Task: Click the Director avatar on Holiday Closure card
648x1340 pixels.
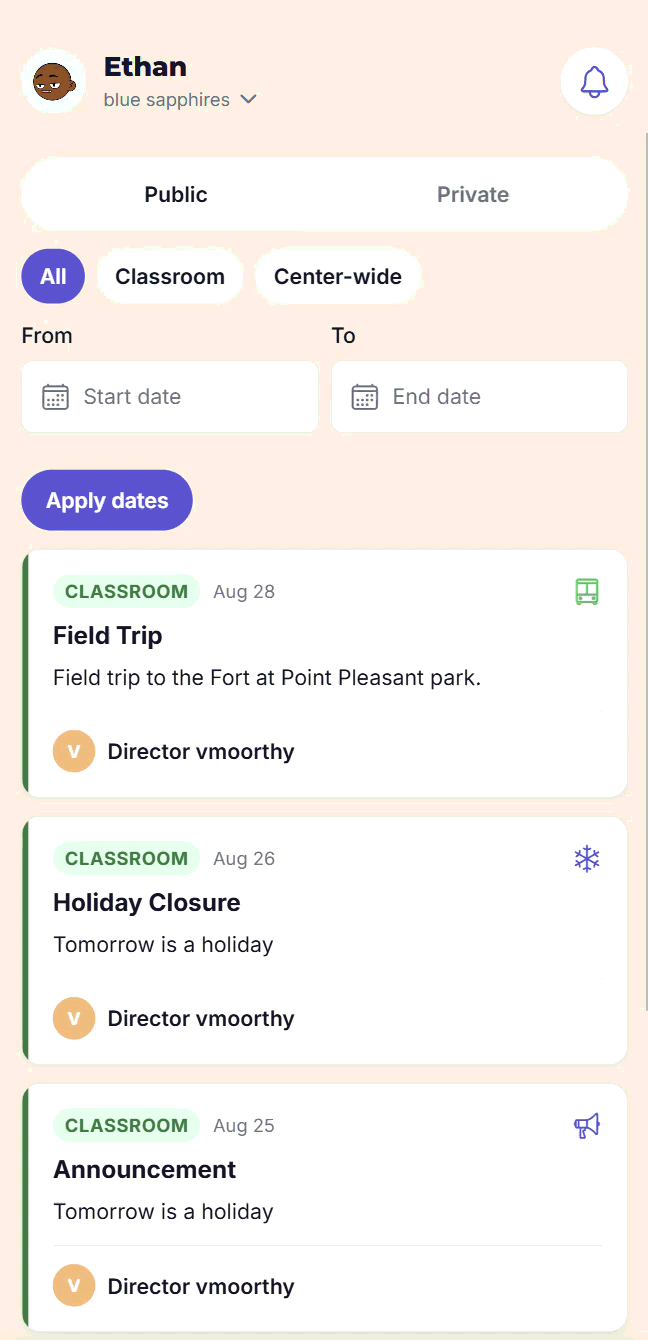Action: pyautogui.click(x=74, y=1018)
